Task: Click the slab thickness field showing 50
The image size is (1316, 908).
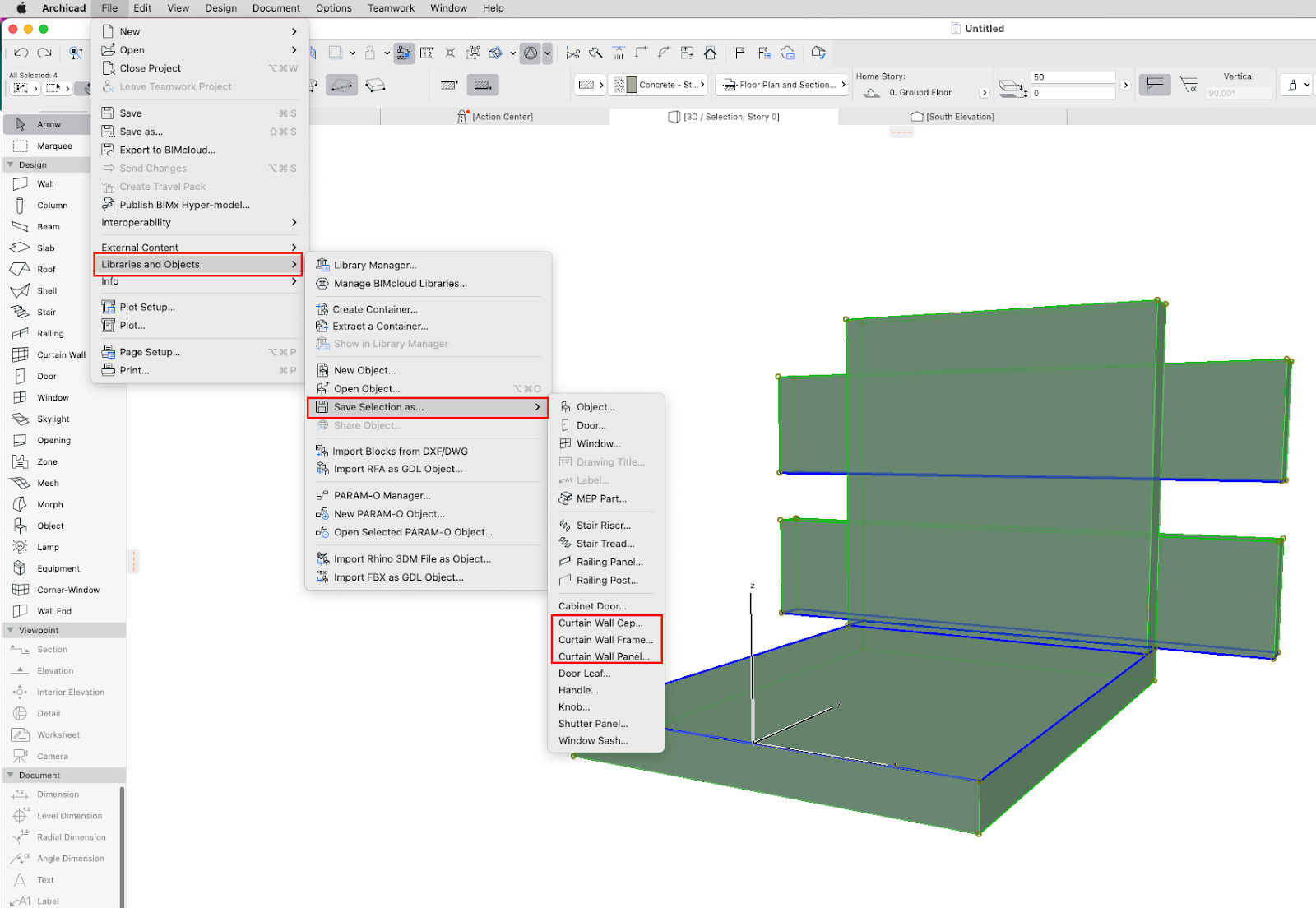Action: (x=1073, y=77)
